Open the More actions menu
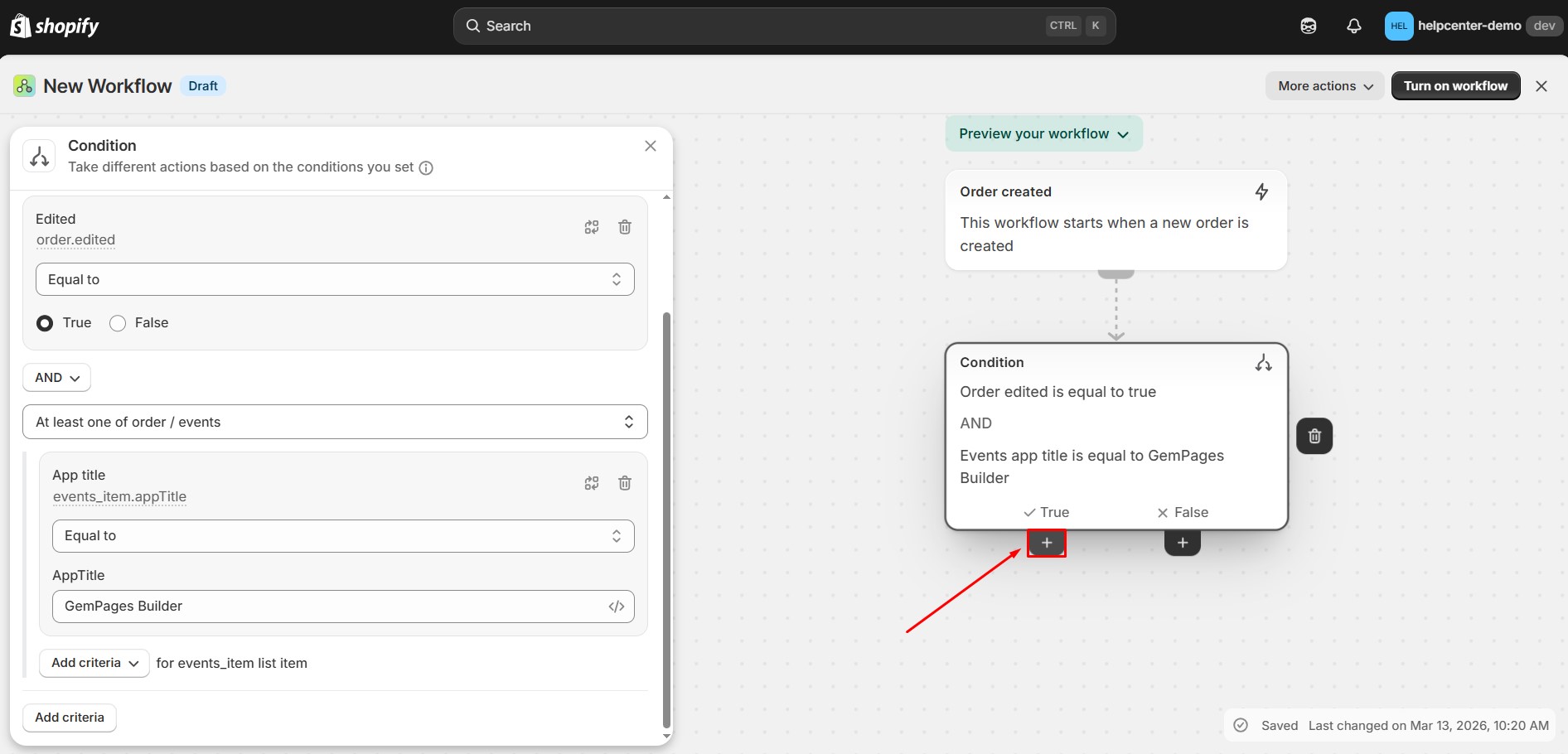The image size is (1568, 754). [1324, 86]
